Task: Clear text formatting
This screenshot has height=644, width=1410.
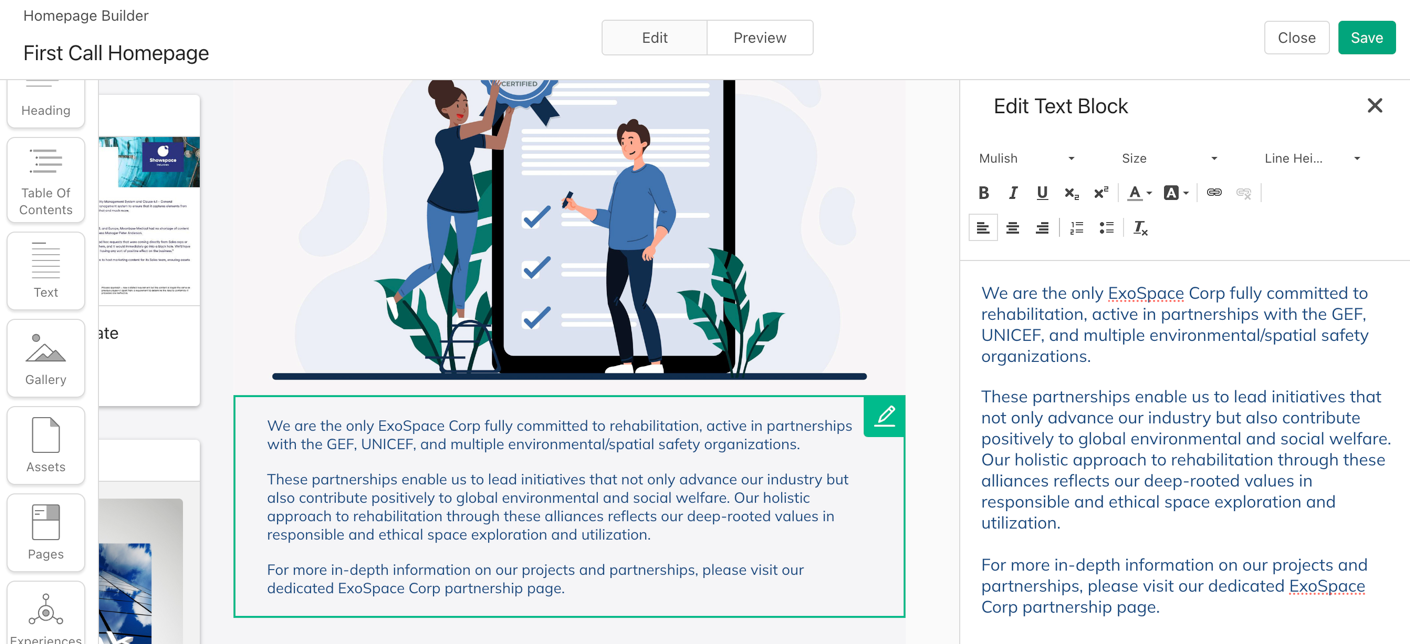Action: tap(1140, 229)
